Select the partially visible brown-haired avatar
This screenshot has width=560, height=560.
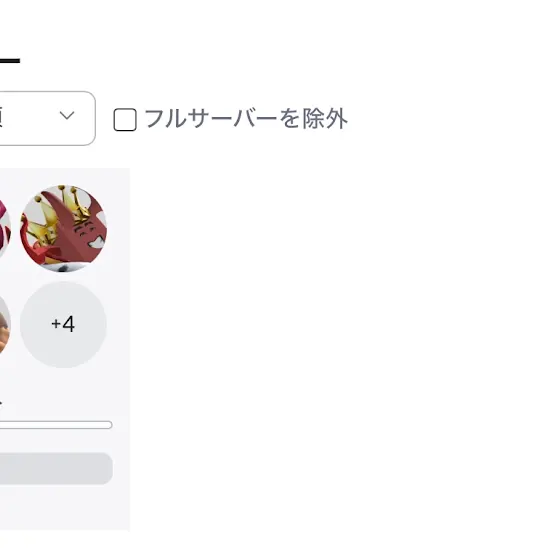[4, 324]
